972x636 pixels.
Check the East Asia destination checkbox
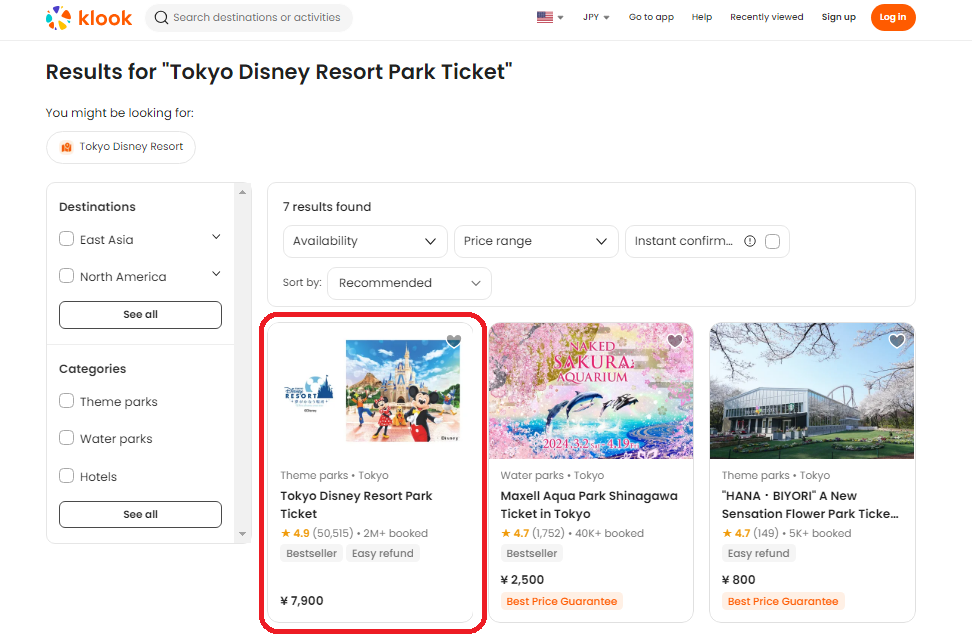click(x=66, y=239)
